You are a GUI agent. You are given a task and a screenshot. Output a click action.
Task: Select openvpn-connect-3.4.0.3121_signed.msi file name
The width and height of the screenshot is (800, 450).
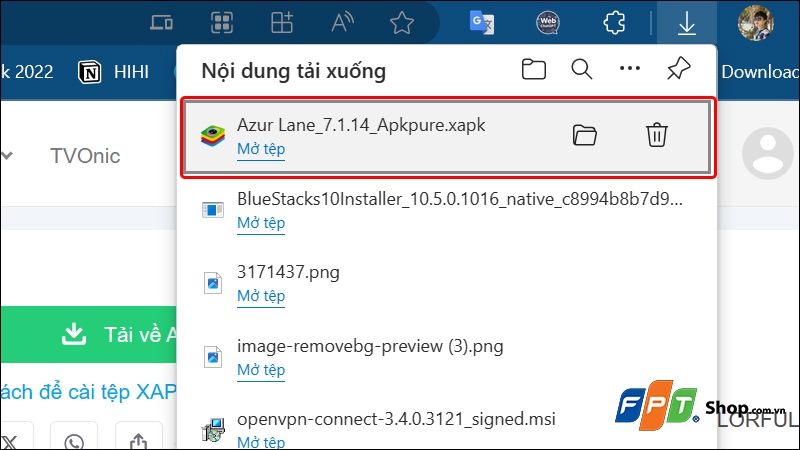(x=396, y=419)
